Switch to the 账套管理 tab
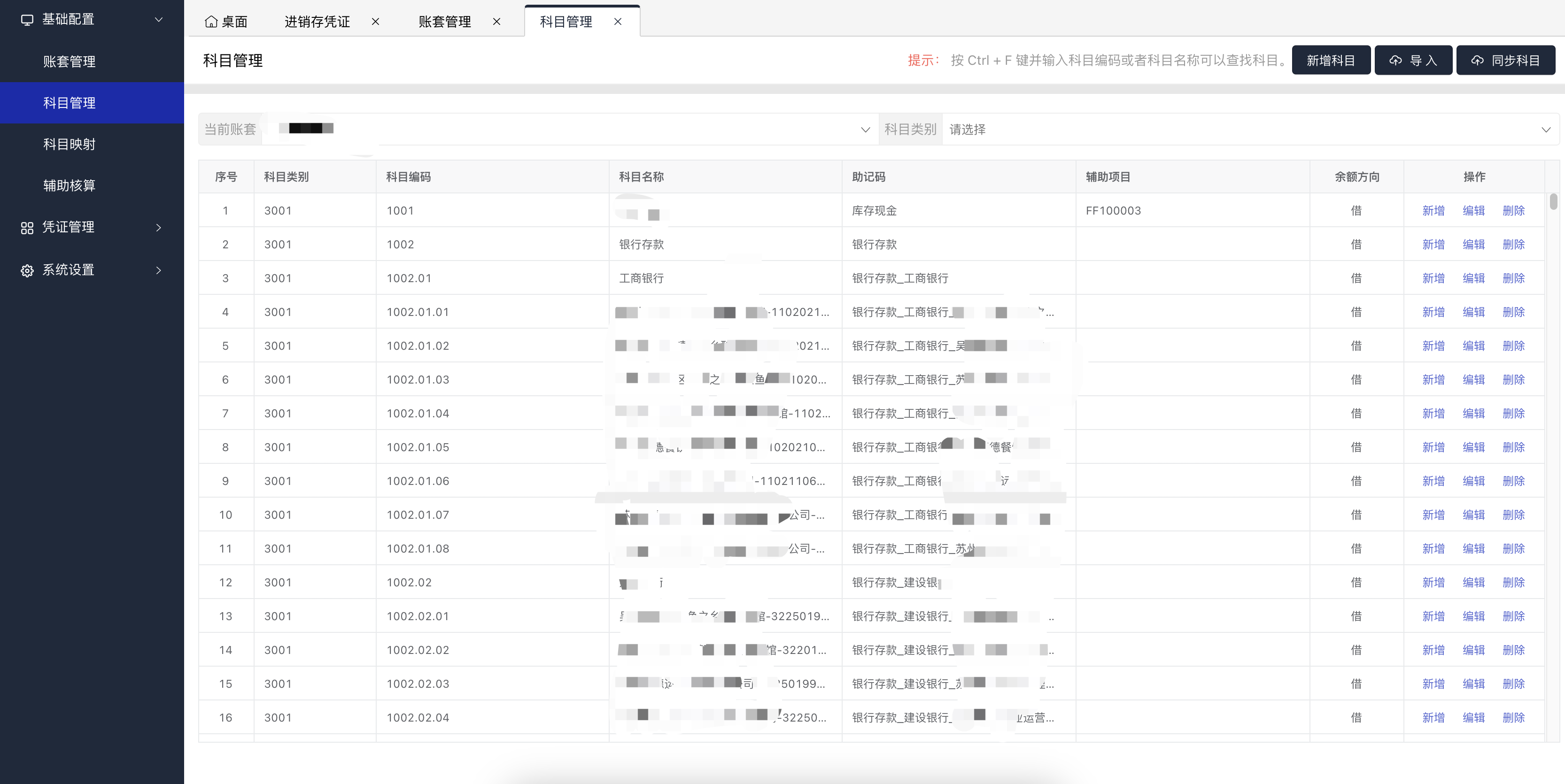 [445, 22]
